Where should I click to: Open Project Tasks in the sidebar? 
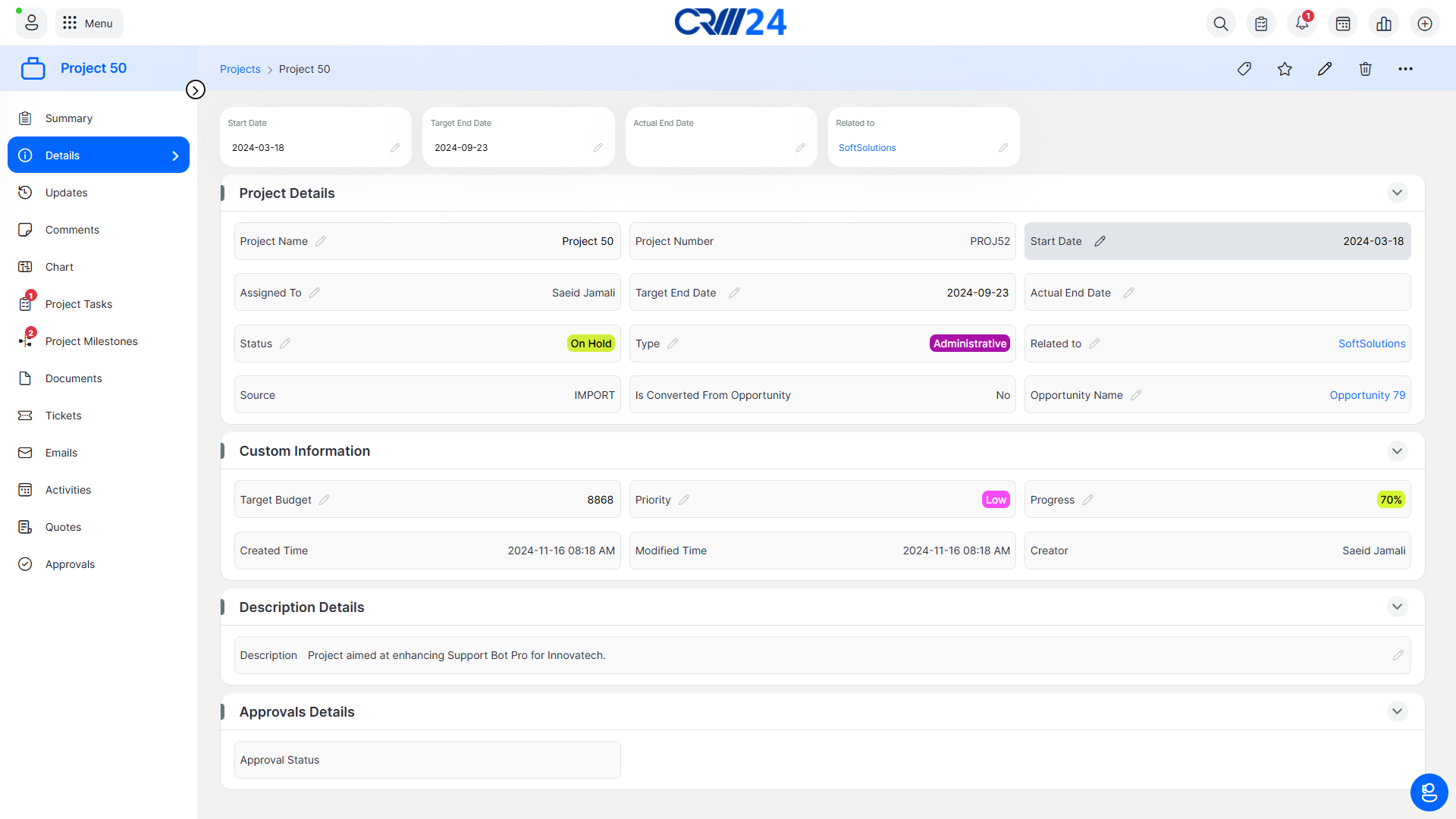[x=79, y=304]
